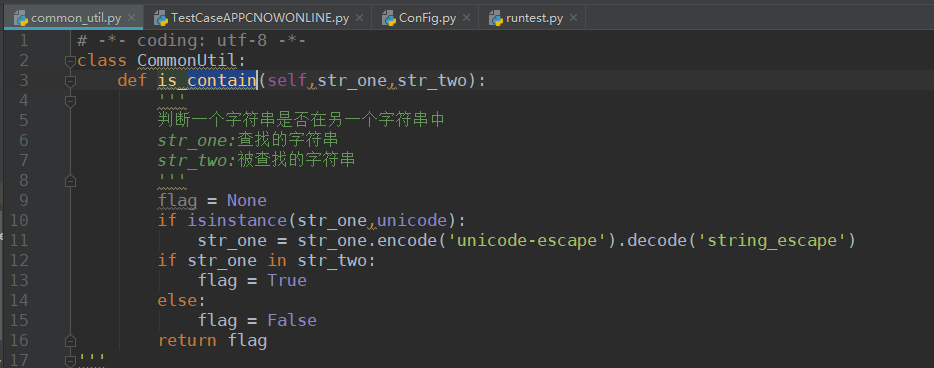Viewport: 934px width, 368px height.
Task: Close the ConFig.py tab
Action: (466, 18)
